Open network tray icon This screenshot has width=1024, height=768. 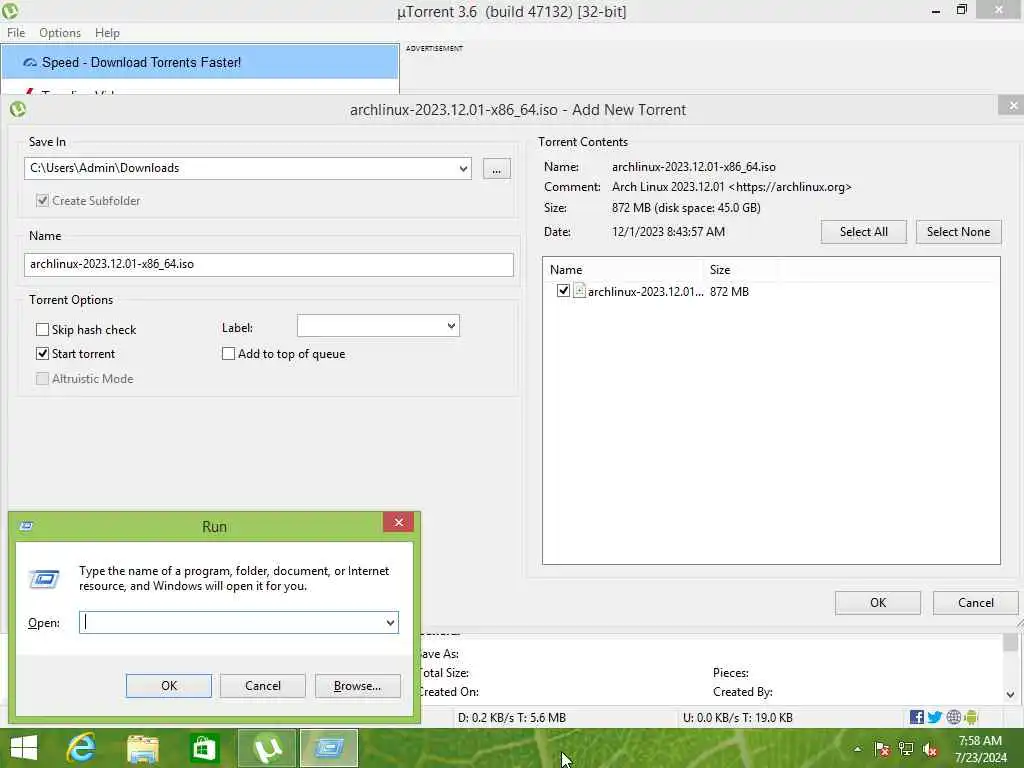[x=906, y=749]
